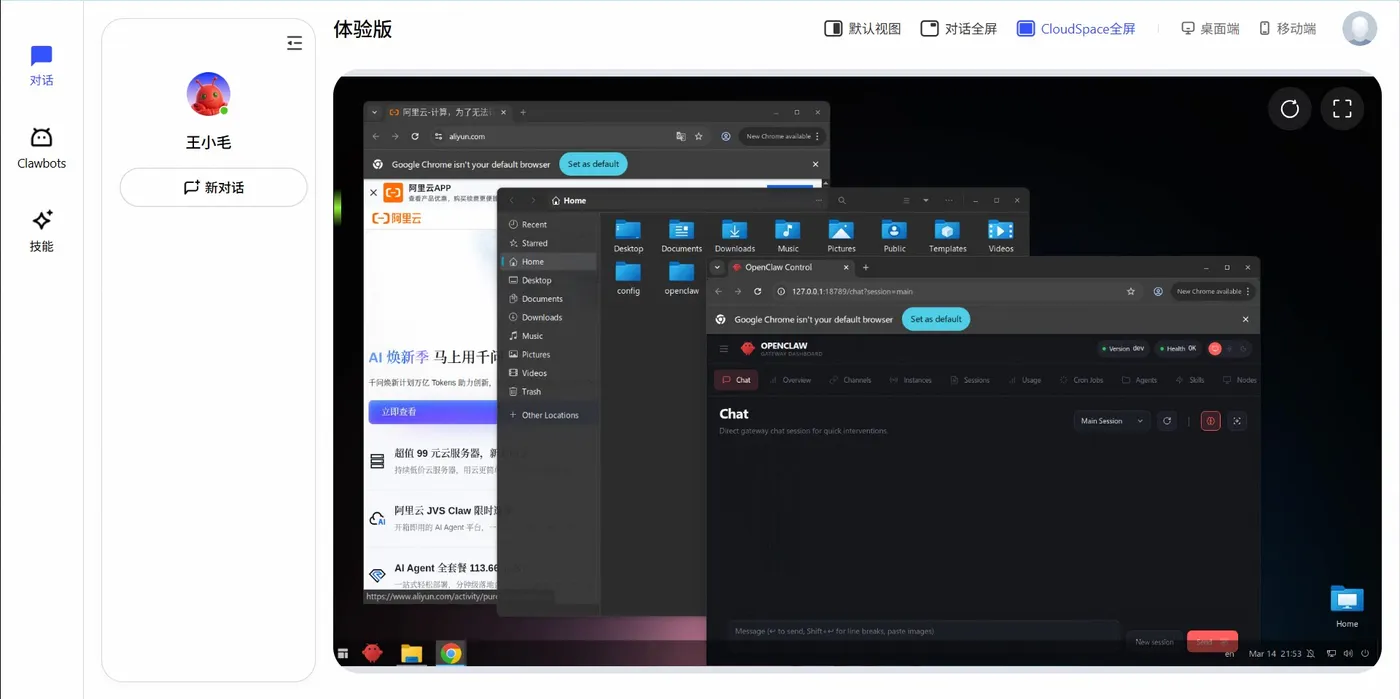Image resolution: width=1400 pixels, height=699 pixels.
Task: Open the file manager view options dropdown arrow
Action: pos(926,200)
